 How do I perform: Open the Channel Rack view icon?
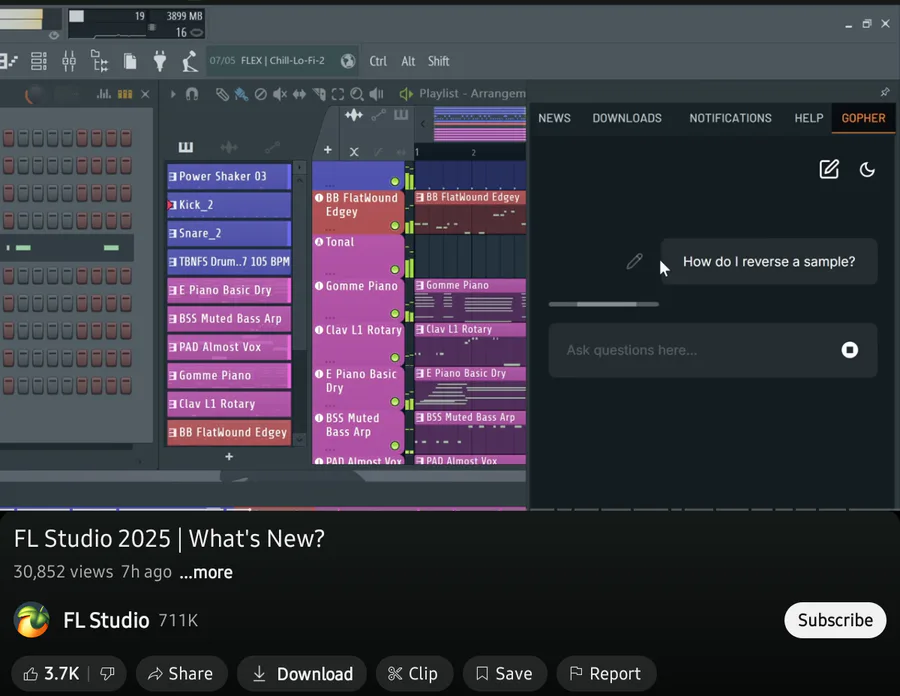click(x=38, y=61)
